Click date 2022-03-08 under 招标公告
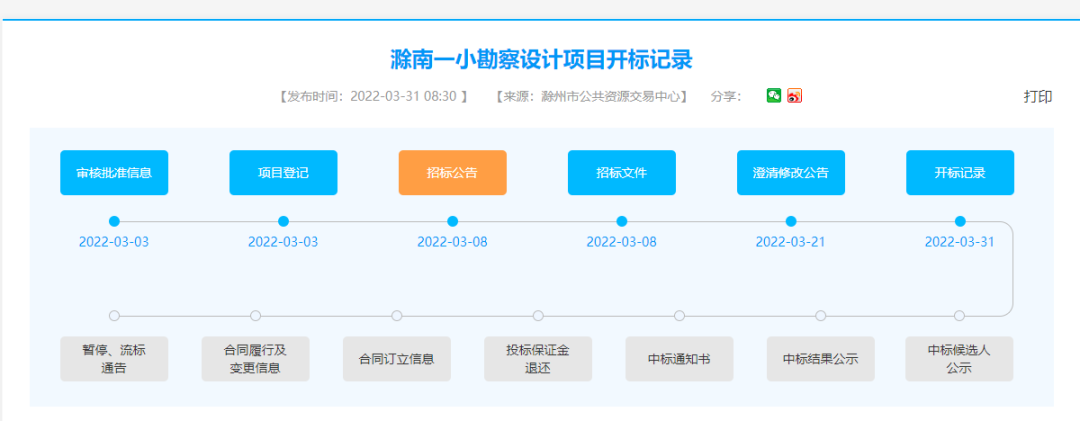The height and width of the screenshot is (421, 1080). pos(453,242)
